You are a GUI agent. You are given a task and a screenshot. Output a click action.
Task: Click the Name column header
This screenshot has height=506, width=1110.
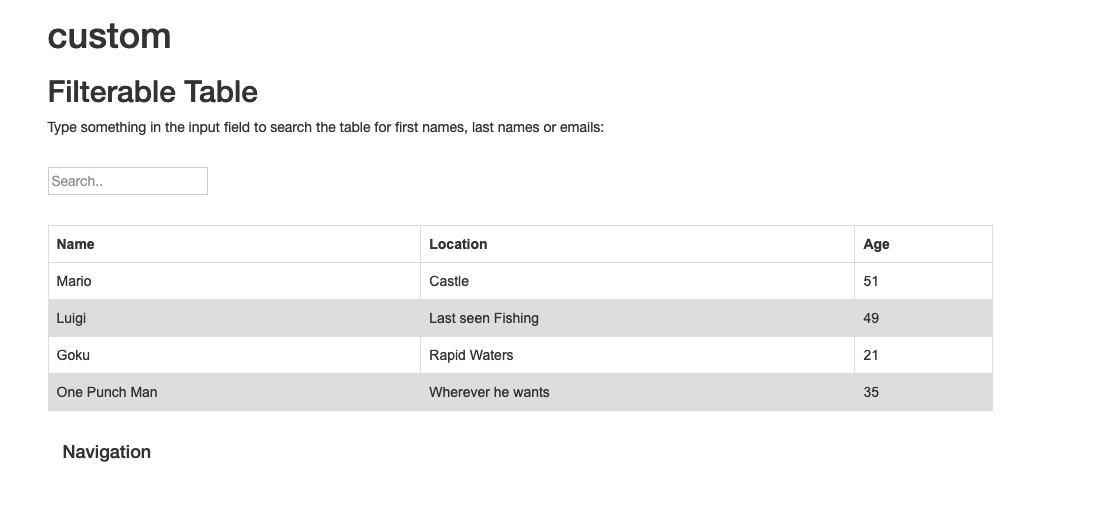tap(76, 244)
